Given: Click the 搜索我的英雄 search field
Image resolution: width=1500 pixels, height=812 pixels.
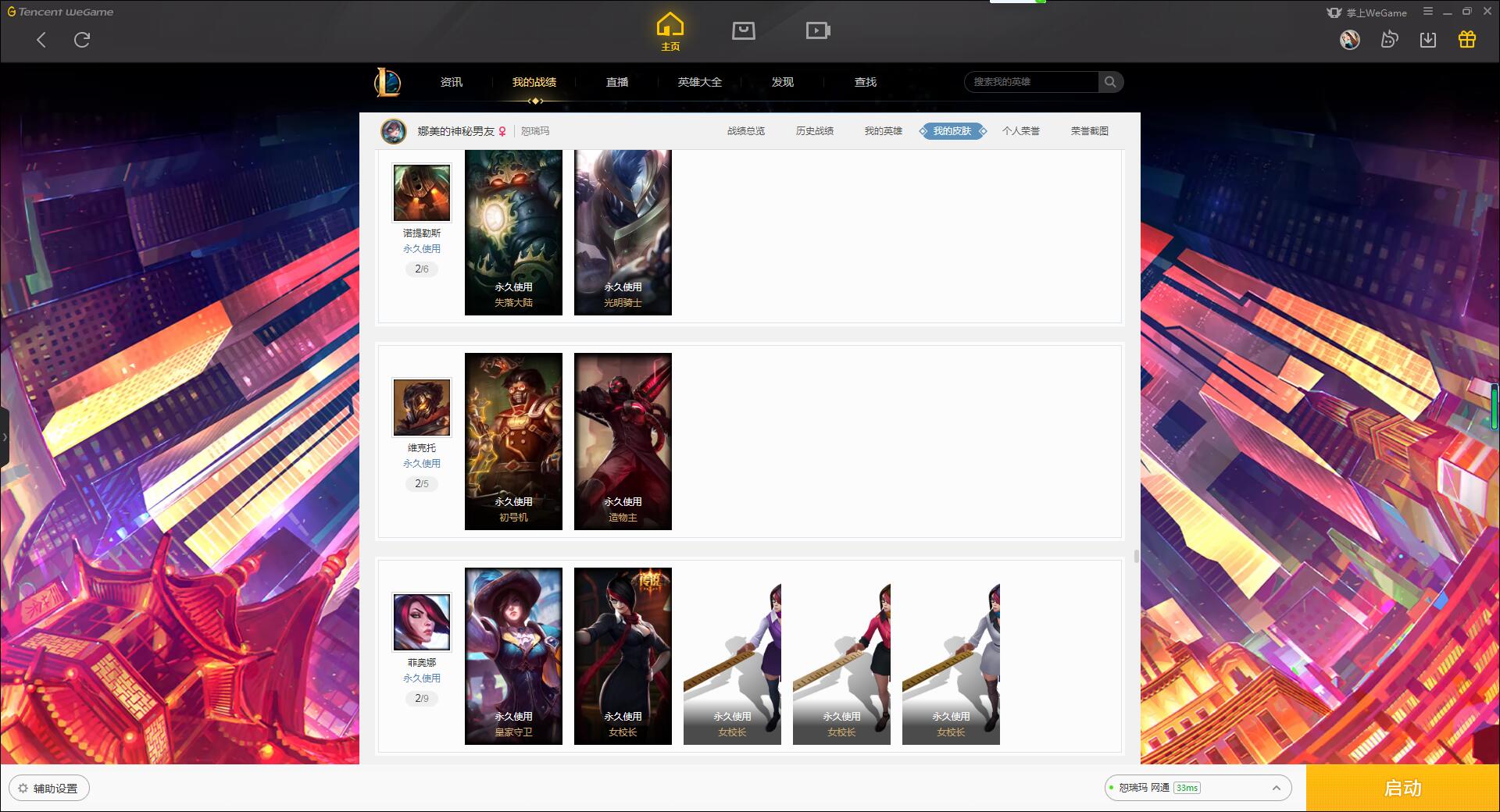Looking at the screenshot, I should click(x=1031, y=82).
